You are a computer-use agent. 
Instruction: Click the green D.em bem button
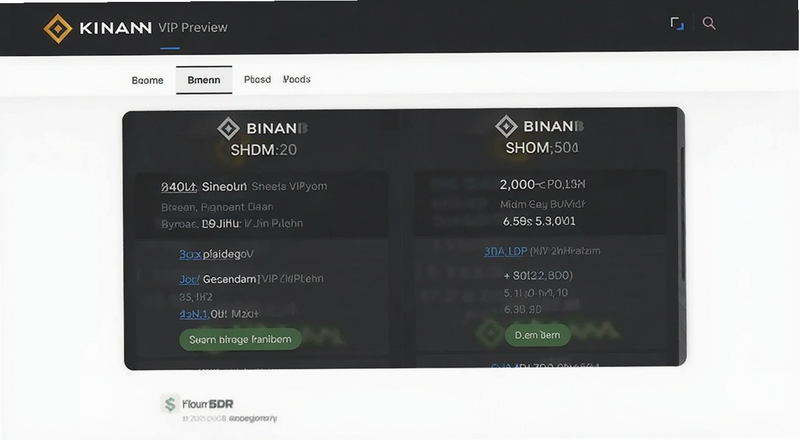coord(537,335)
